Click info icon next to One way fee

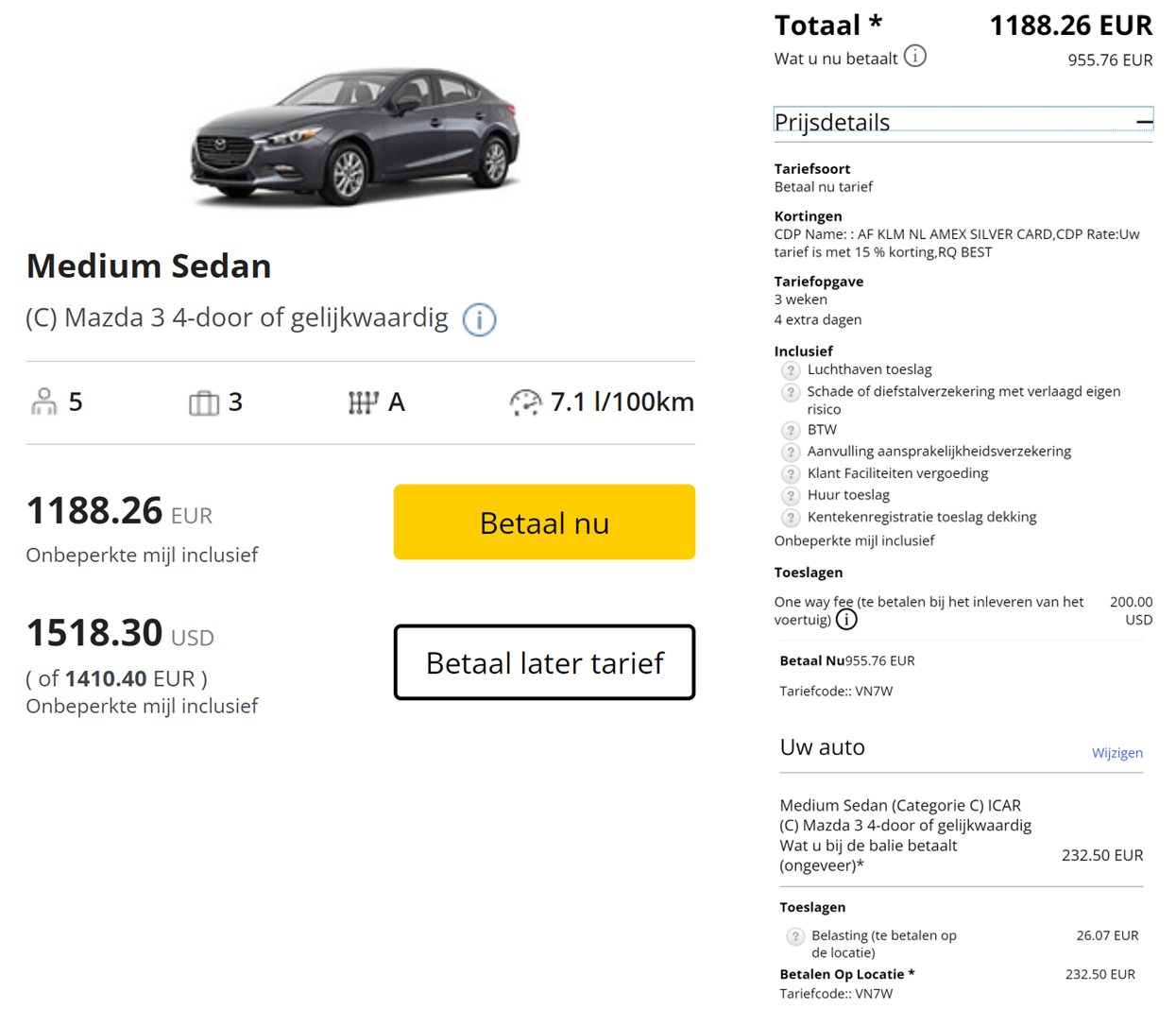click(x=846, y=620)
